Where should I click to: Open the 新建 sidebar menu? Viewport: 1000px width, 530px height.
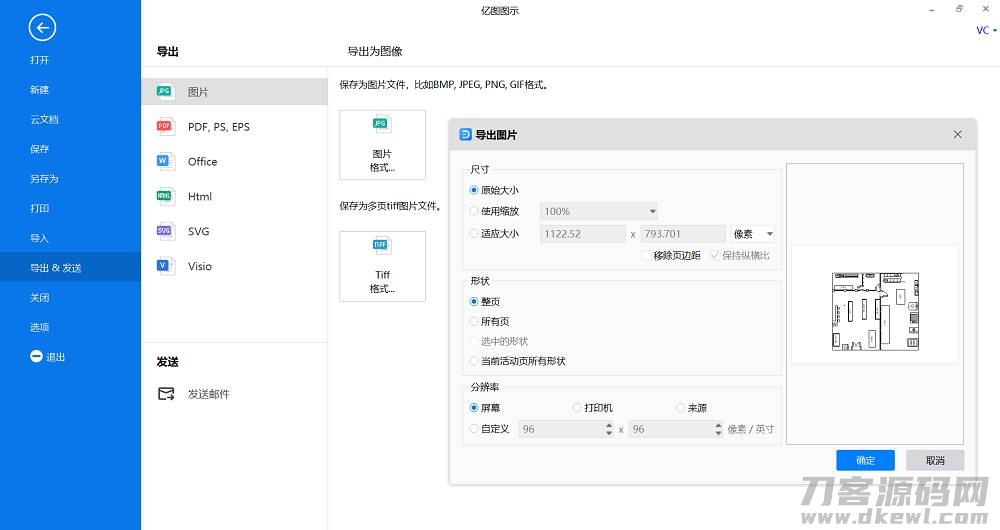point(40,90)
